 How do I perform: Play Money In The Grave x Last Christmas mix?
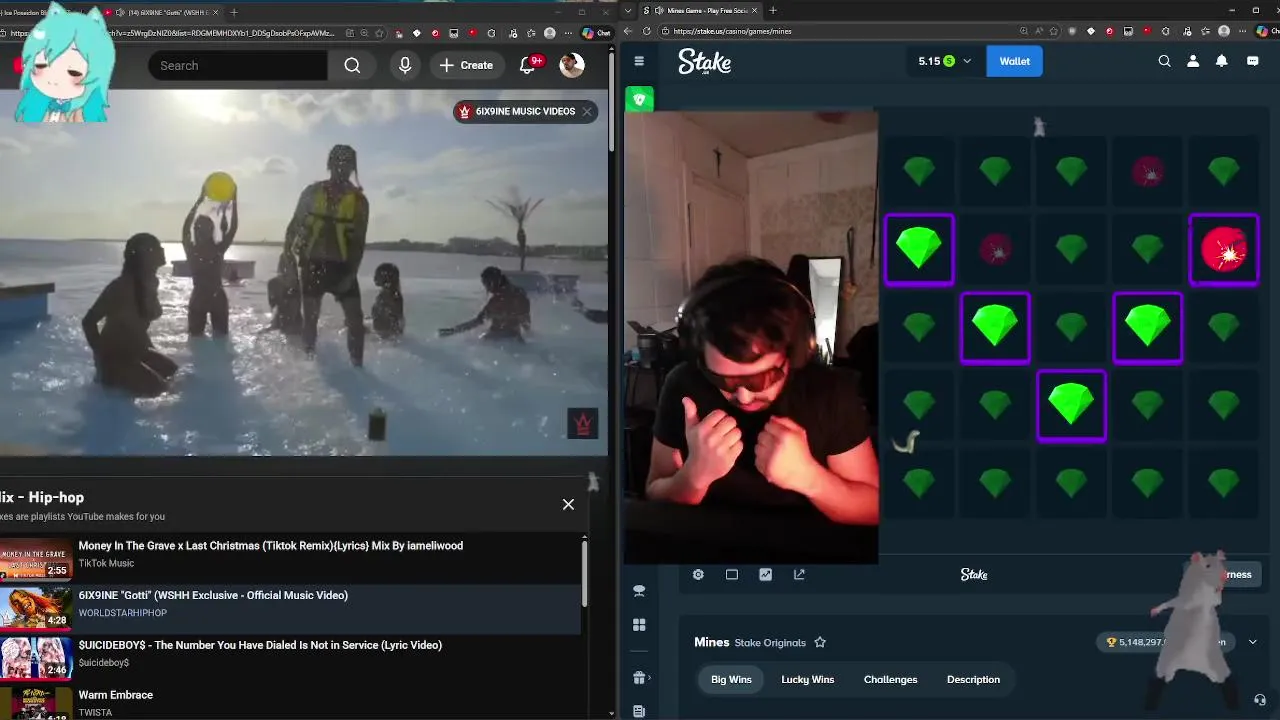pyautogui.click(x=290, y=556)
